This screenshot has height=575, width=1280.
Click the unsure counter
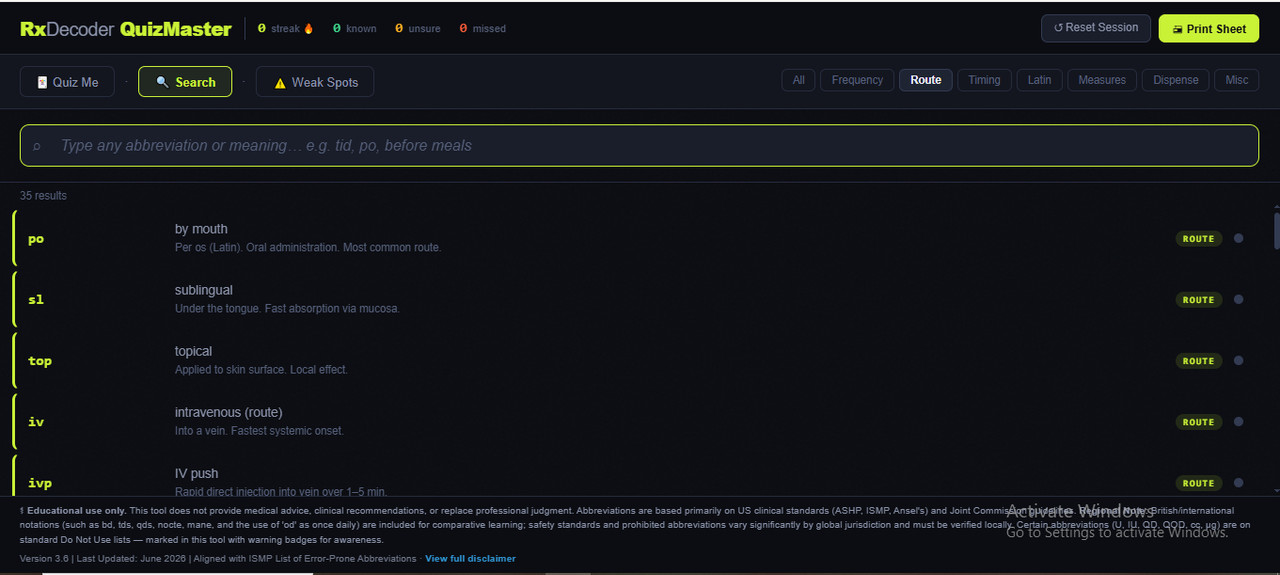point(418,28)
